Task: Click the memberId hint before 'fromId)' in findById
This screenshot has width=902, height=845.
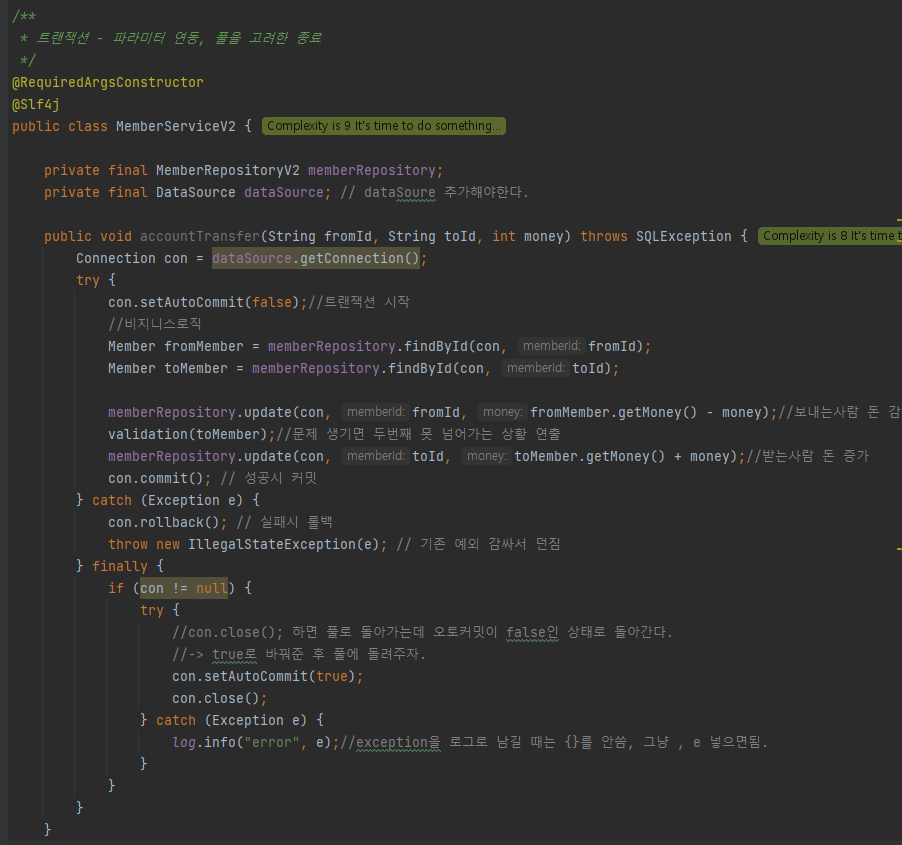Action: pyautogui.click(x=552, y=346)
